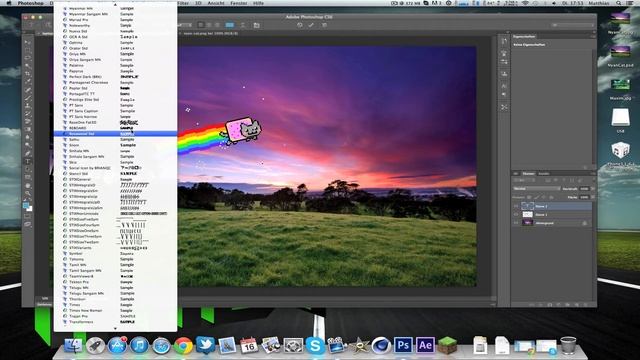Choose Times New Roman font
The height and width of the screenshot is (360, 640).
(116, 310)
